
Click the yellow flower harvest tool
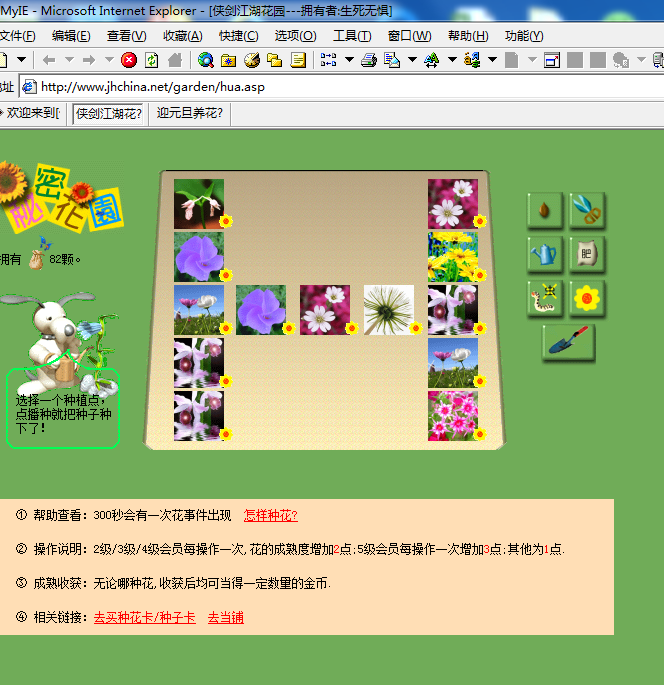coord(588,298)
